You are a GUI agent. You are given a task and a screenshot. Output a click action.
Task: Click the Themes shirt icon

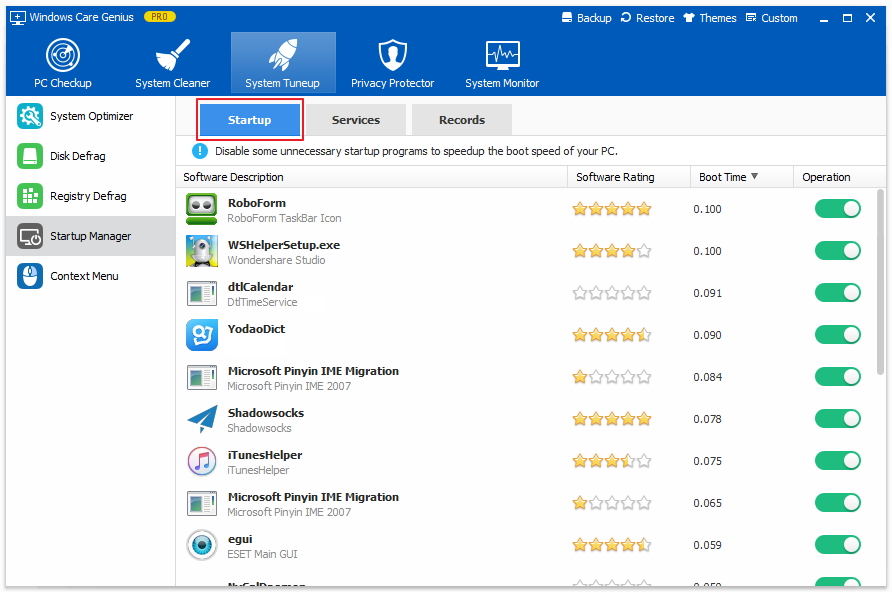point(689,18)
